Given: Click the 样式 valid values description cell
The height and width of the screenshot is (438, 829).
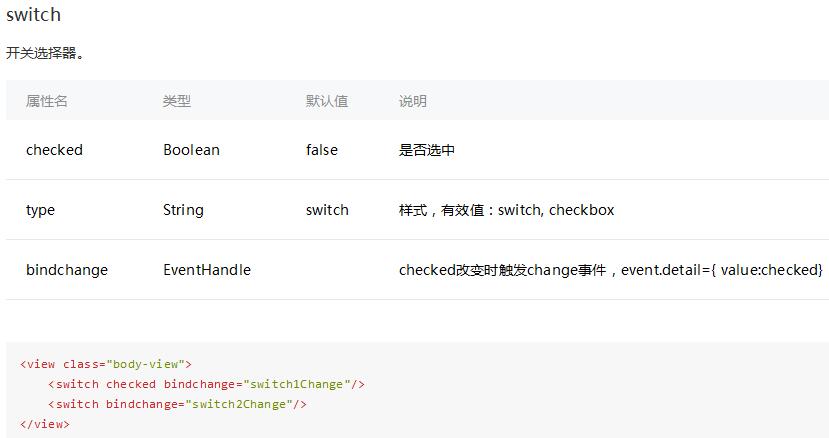Looking at the screenshot, I should tap(506, 210).
